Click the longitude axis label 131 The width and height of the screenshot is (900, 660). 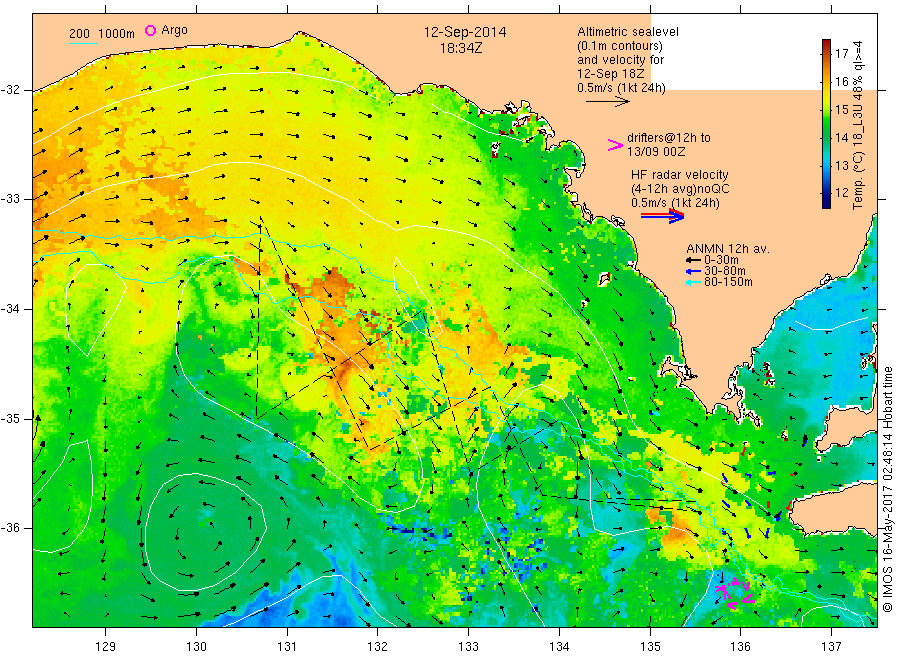[287, 646]
